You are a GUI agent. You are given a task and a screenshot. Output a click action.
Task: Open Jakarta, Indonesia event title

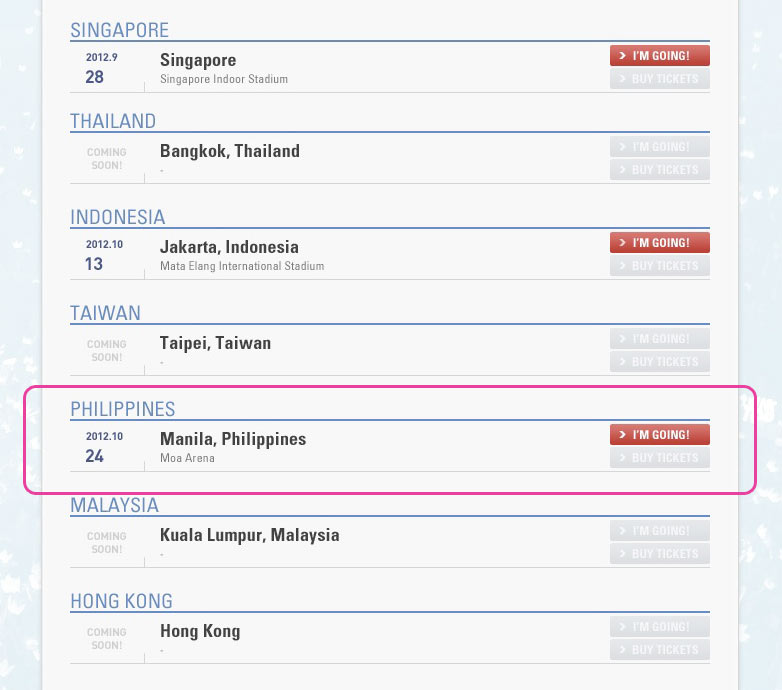coord(229,247)
